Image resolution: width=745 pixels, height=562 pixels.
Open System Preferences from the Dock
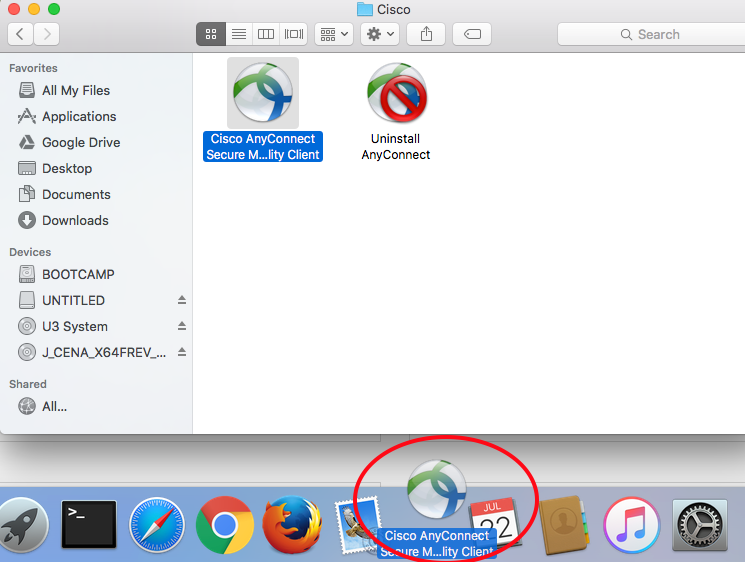click(699, 525)
